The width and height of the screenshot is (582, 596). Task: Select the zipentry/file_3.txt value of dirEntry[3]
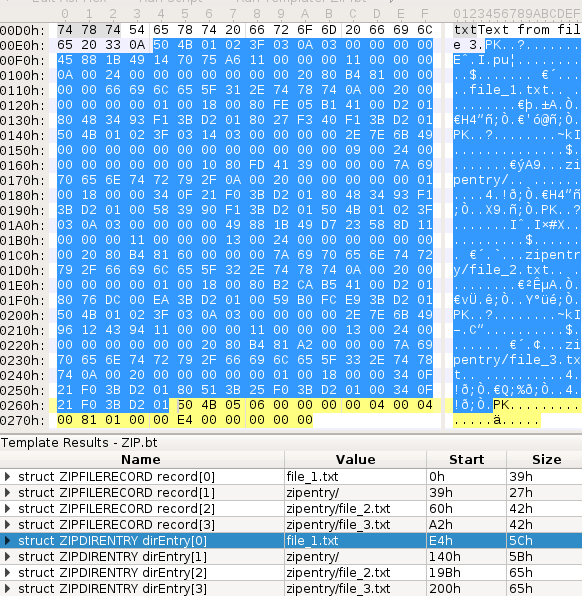pyautogui.click(x=338, y=589)
